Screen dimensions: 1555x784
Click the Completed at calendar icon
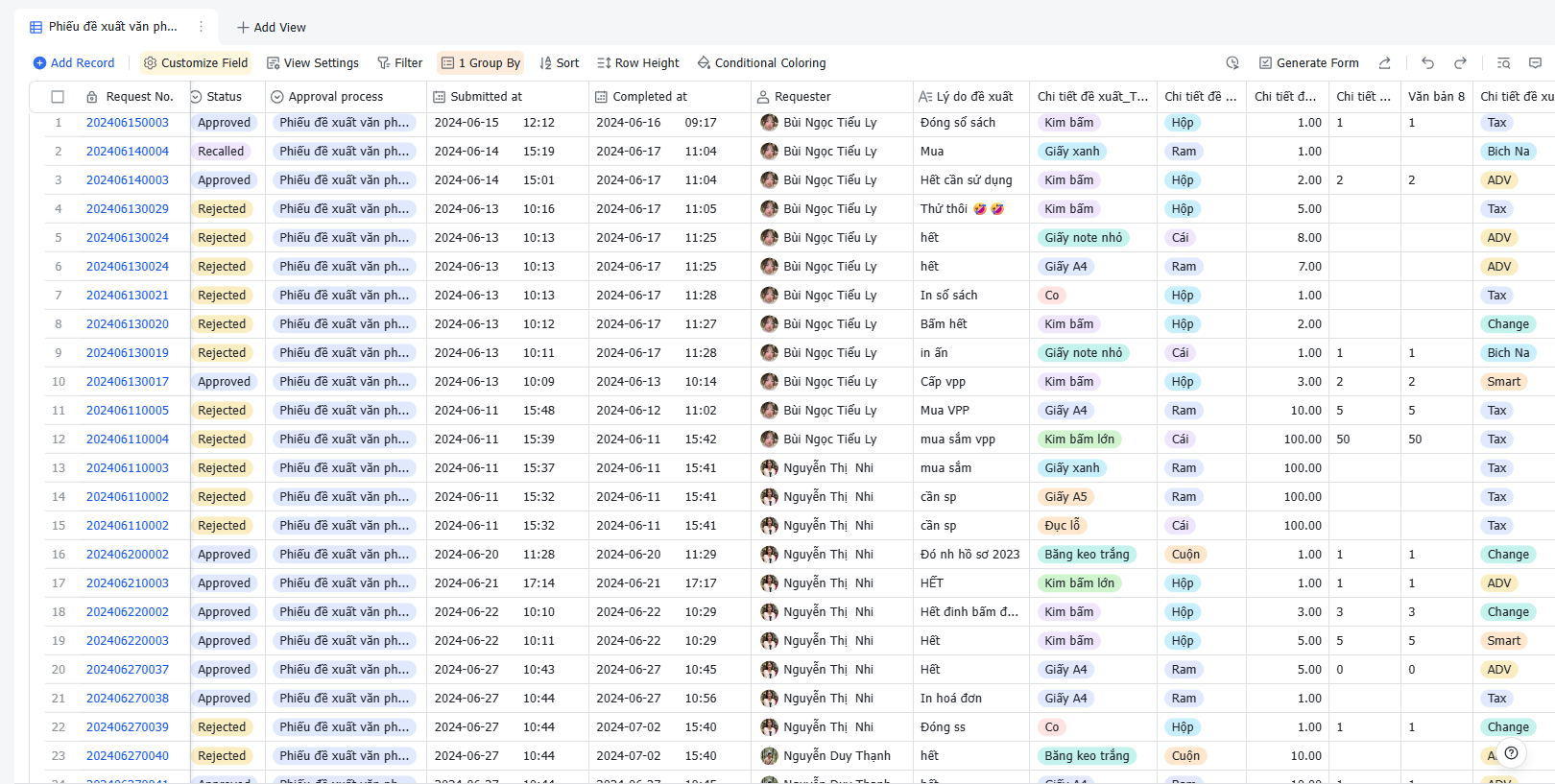pos(602,97)
